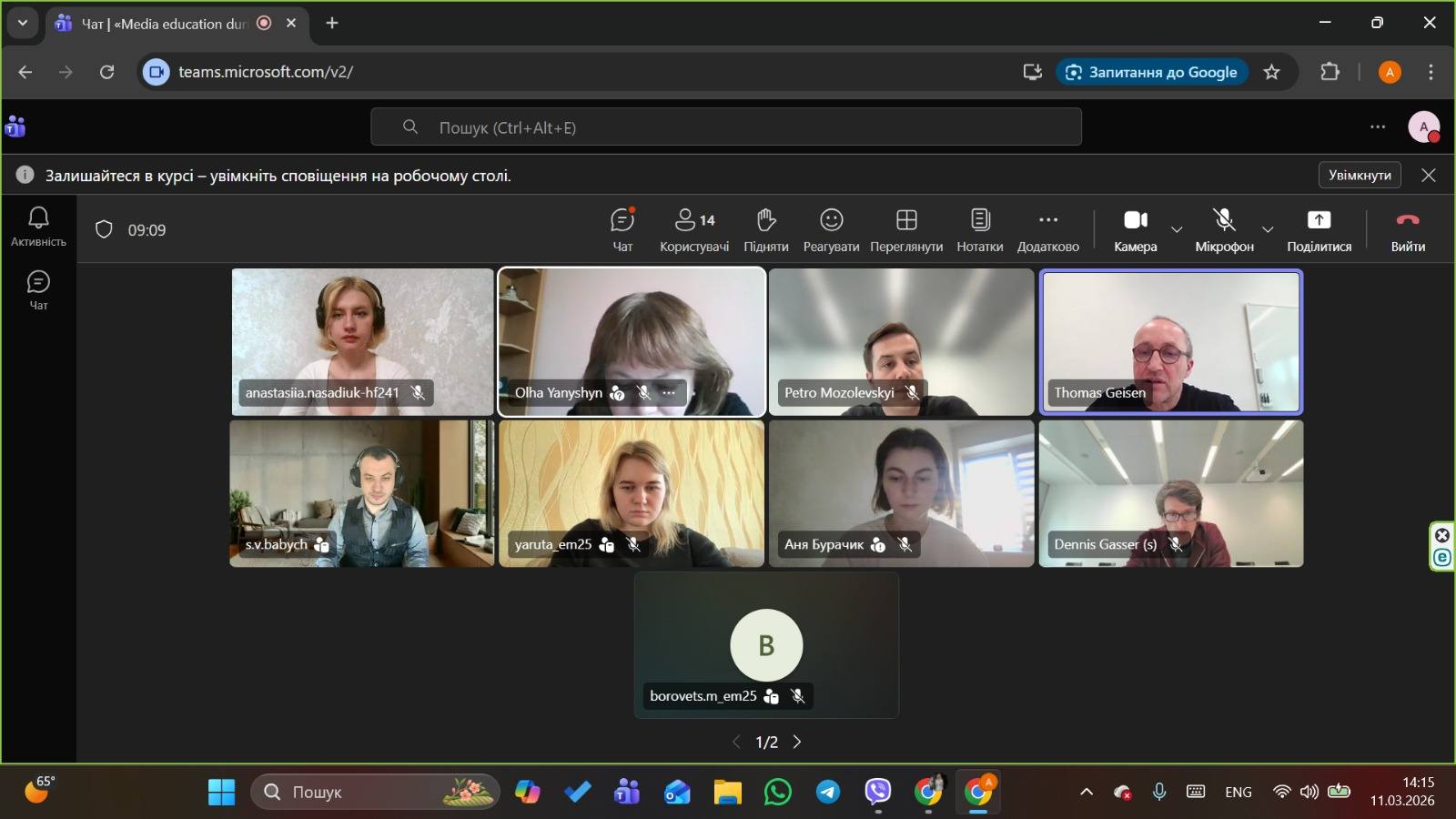1456x819 pixels.
Task: Unmute the Мікрофон
Action: click(x=1224, y=229)
